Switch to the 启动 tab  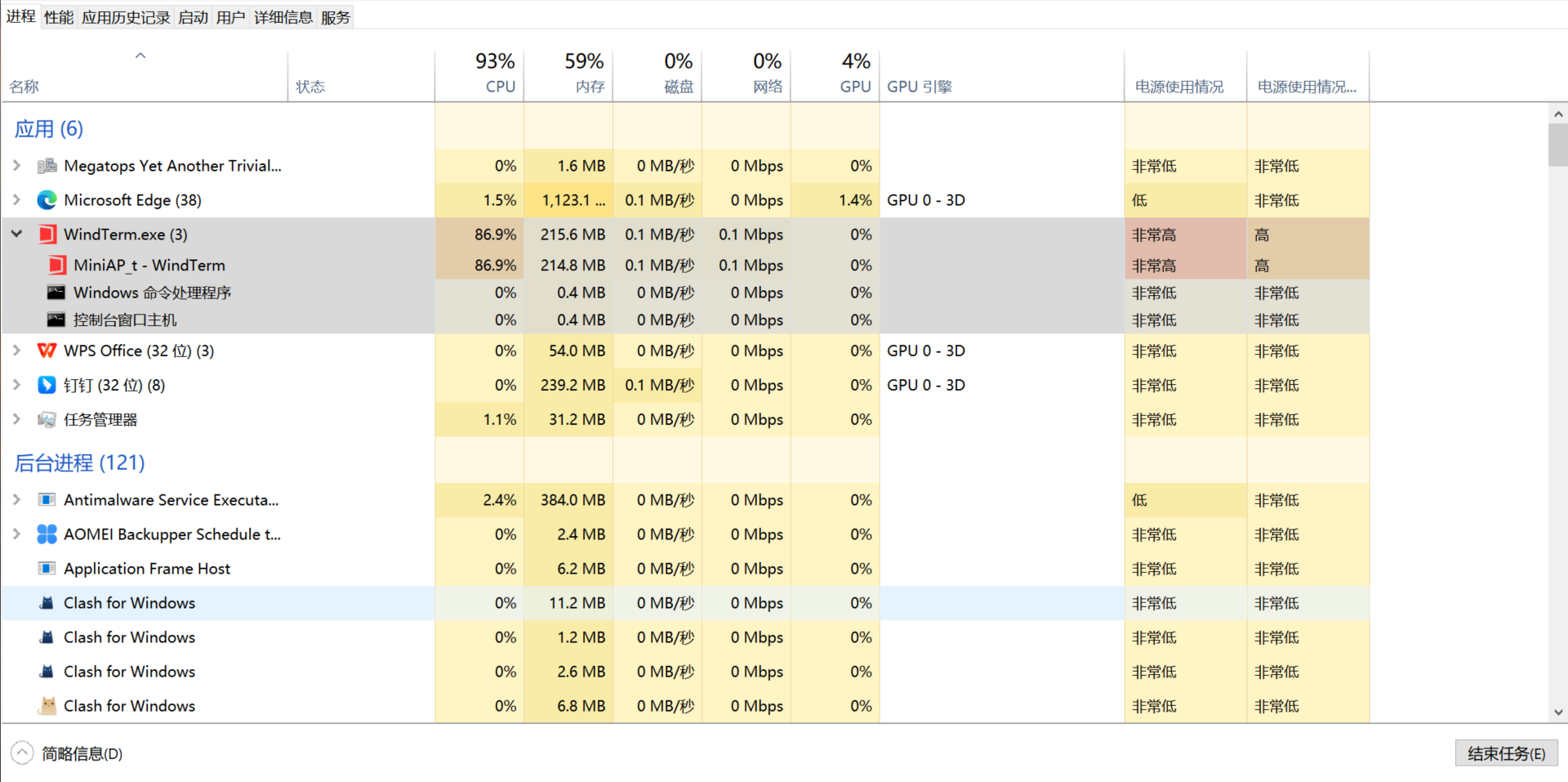(x=194, y=17)
